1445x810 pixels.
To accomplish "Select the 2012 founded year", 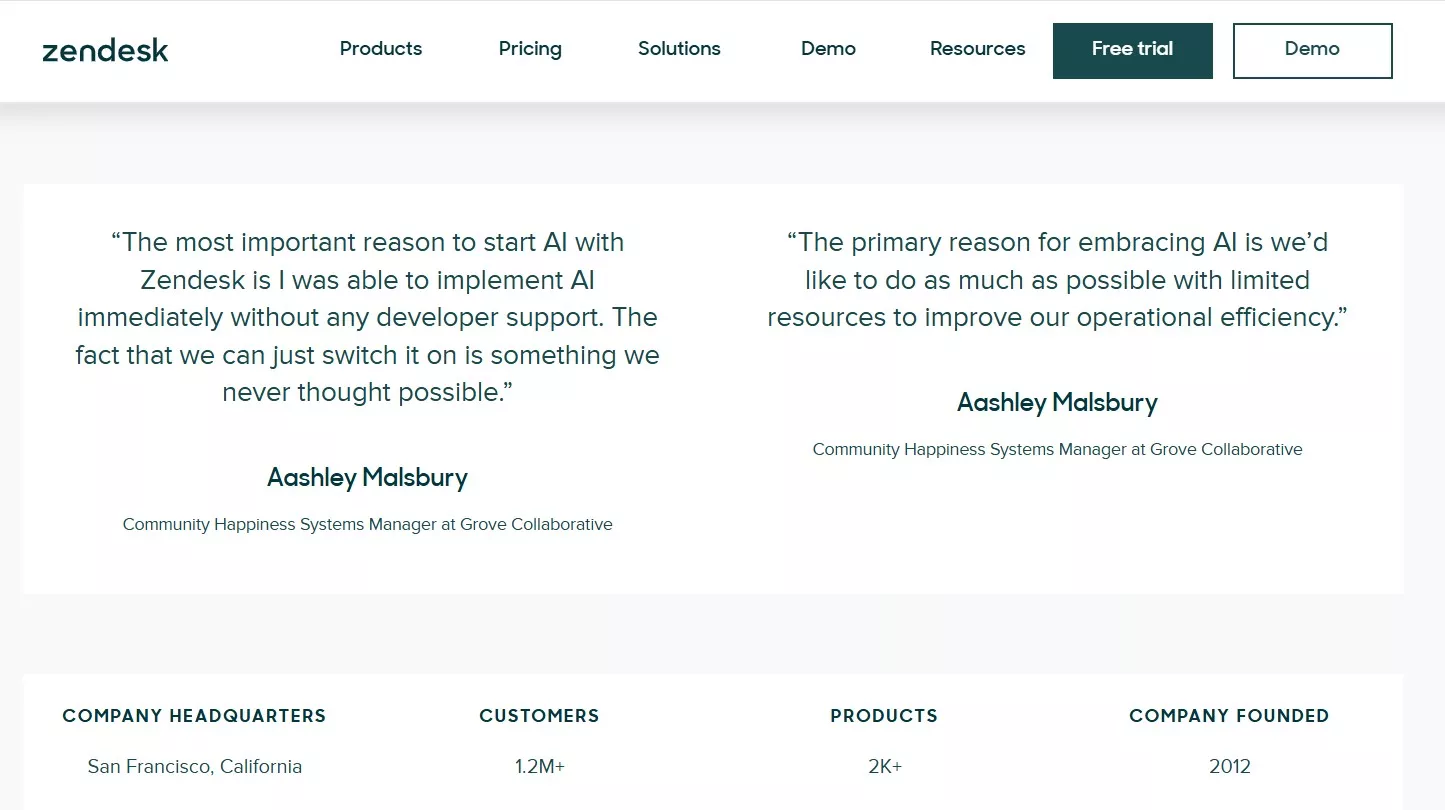I will 1230,767.
